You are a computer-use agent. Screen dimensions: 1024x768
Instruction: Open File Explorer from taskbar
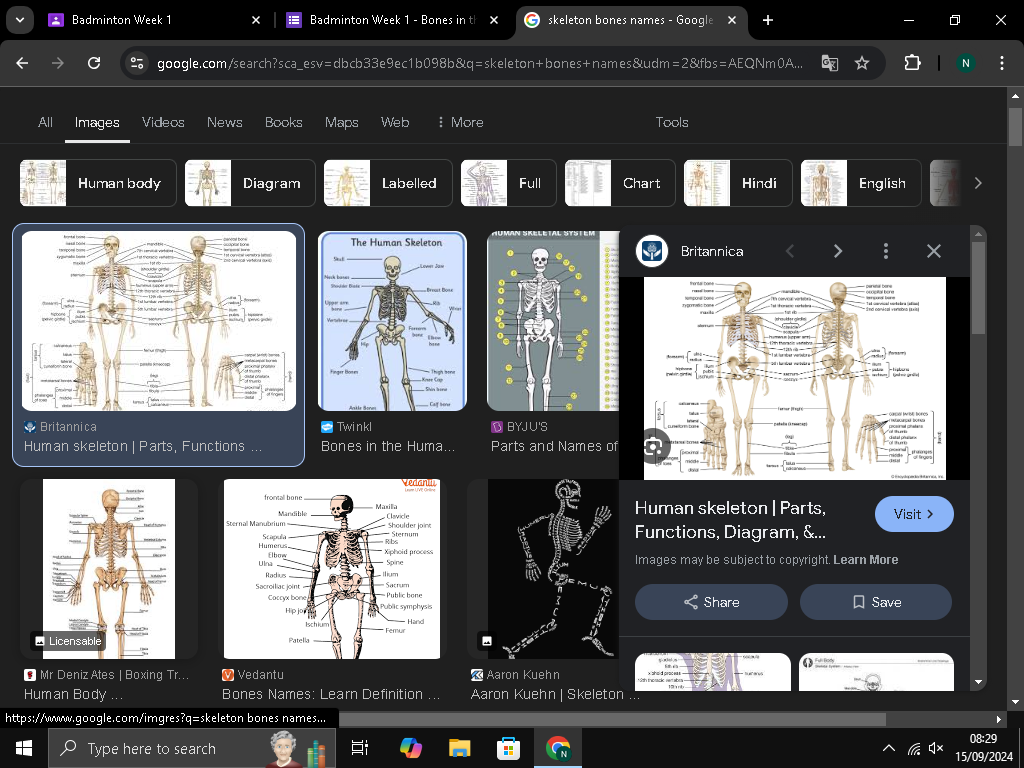point(459,748)
